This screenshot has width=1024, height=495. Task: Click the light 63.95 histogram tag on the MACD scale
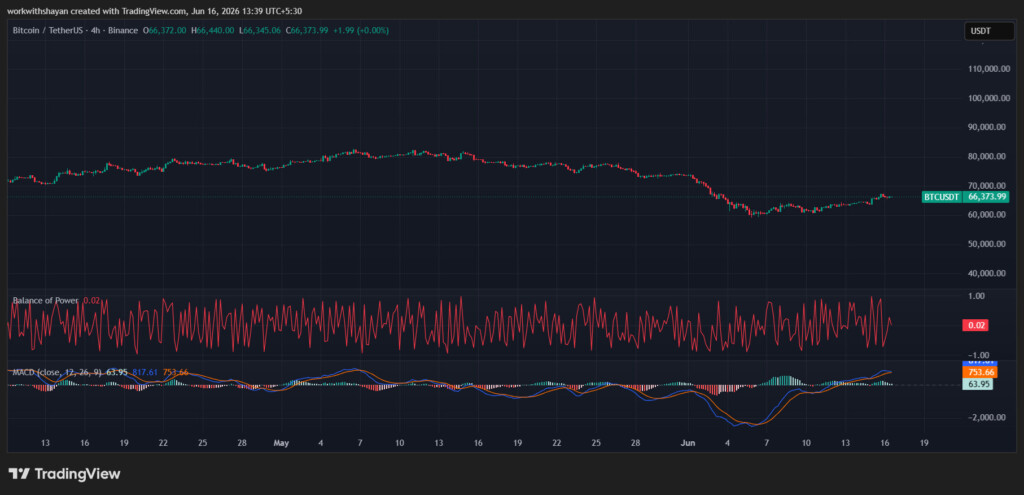980,383
